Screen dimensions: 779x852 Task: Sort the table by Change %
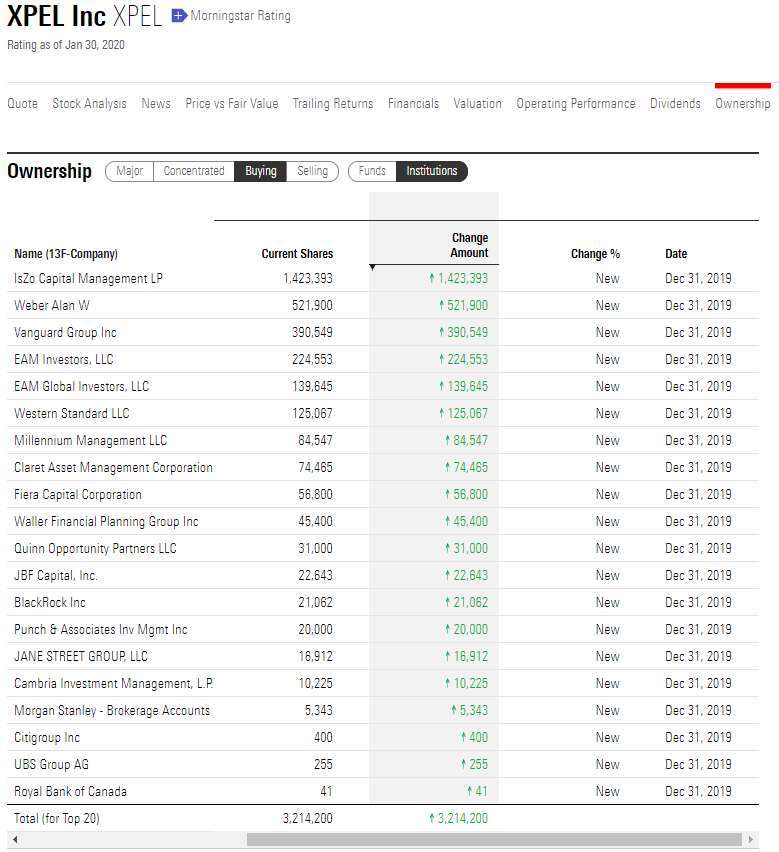coord(595,254)
